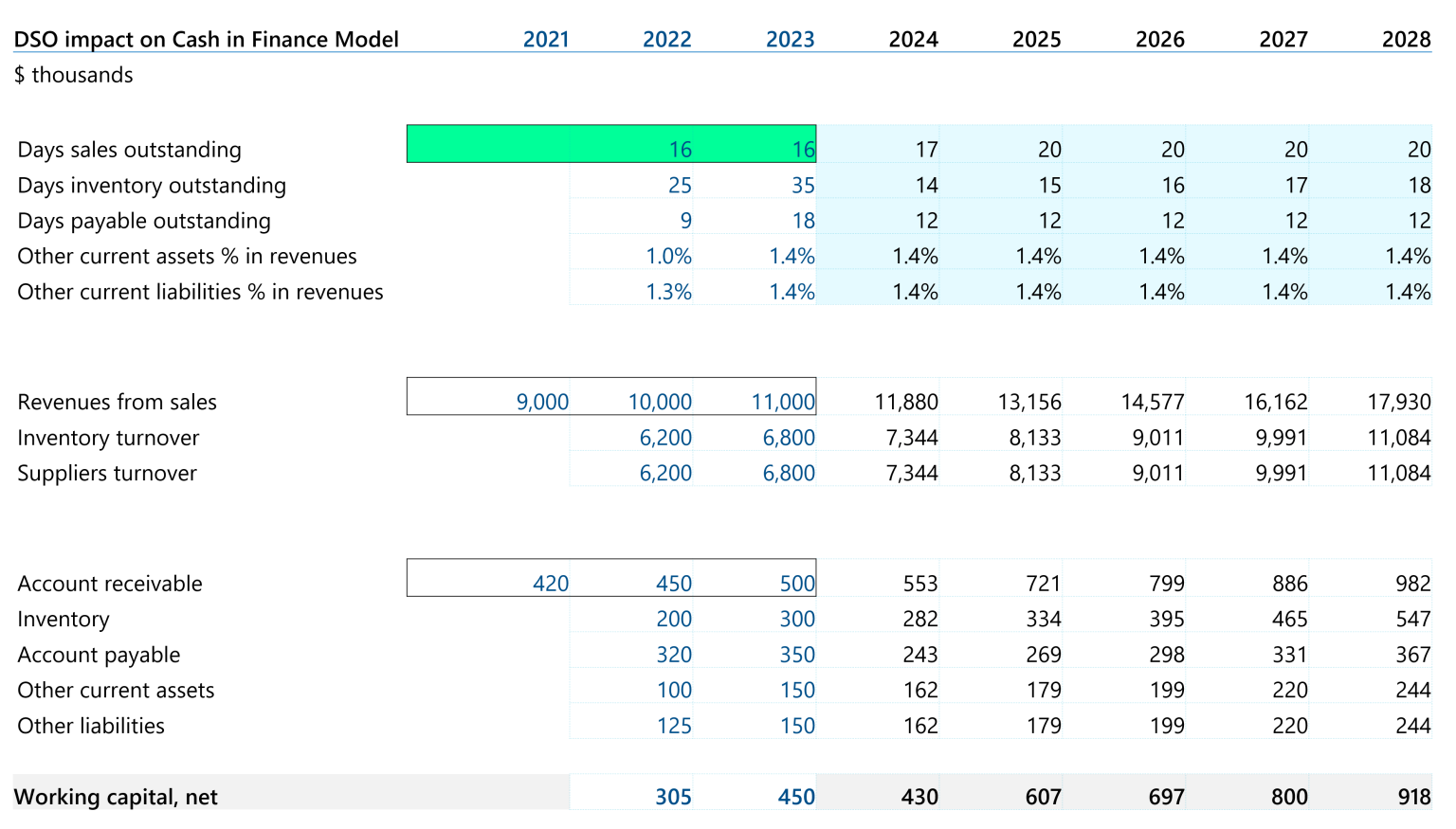Viewport: 1456px width, 829px height.
Task: Select the Days payable outstanding row label
Action: [144, 221]
